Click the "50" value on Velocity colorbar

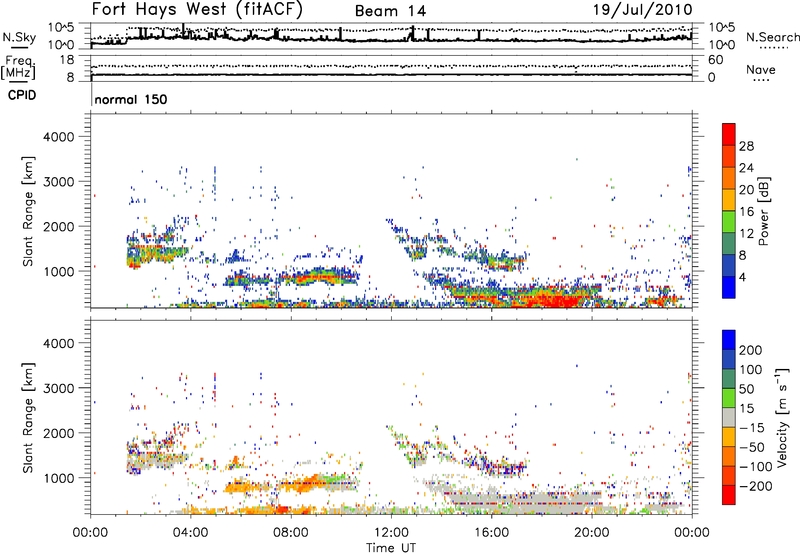click(746, 389)
